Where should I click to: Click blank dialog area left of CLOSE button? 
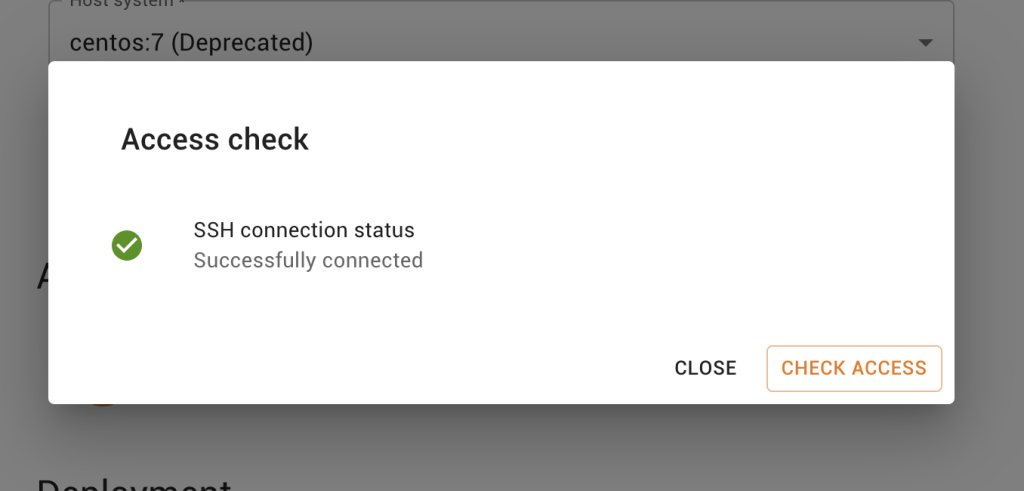[392, 368]
